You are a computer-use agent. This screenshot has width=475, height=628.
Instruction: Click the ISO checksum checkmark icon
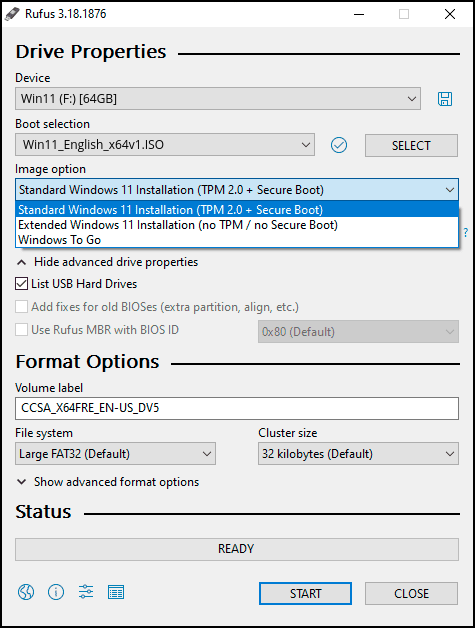(339, 145)
